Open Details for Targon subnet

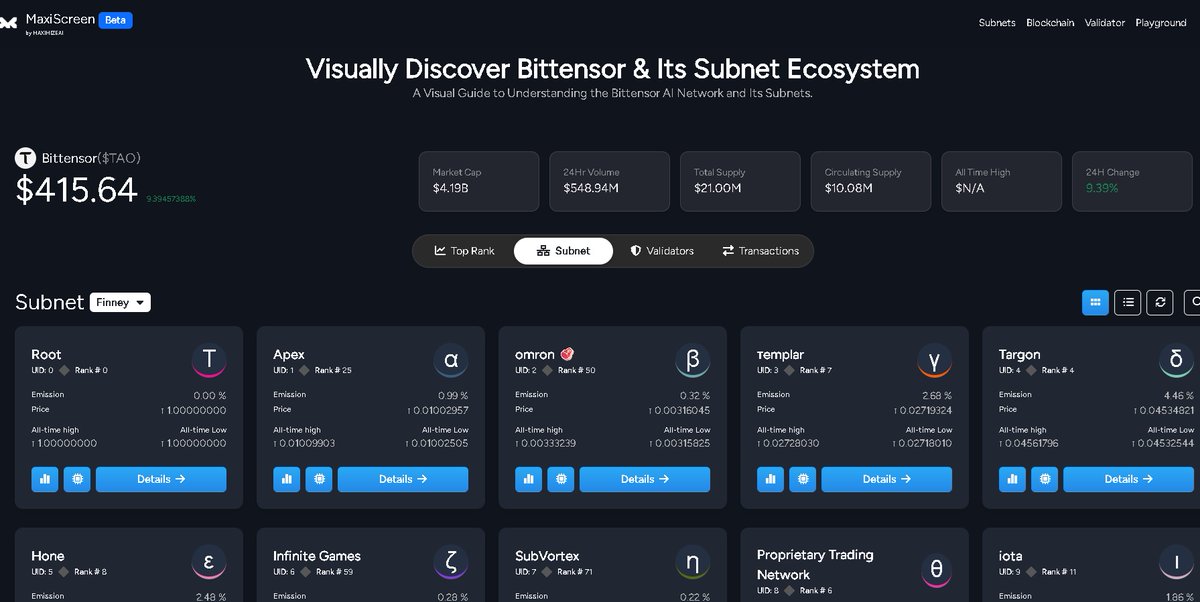(x=1129, y=479)
